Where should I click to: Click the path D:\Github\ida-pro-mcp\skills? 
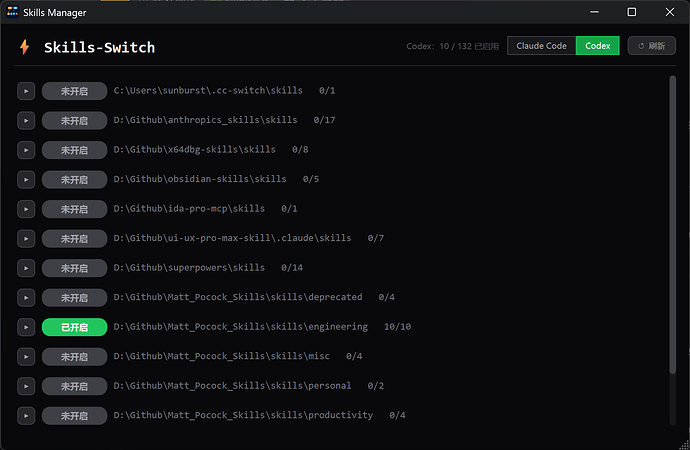189,208
